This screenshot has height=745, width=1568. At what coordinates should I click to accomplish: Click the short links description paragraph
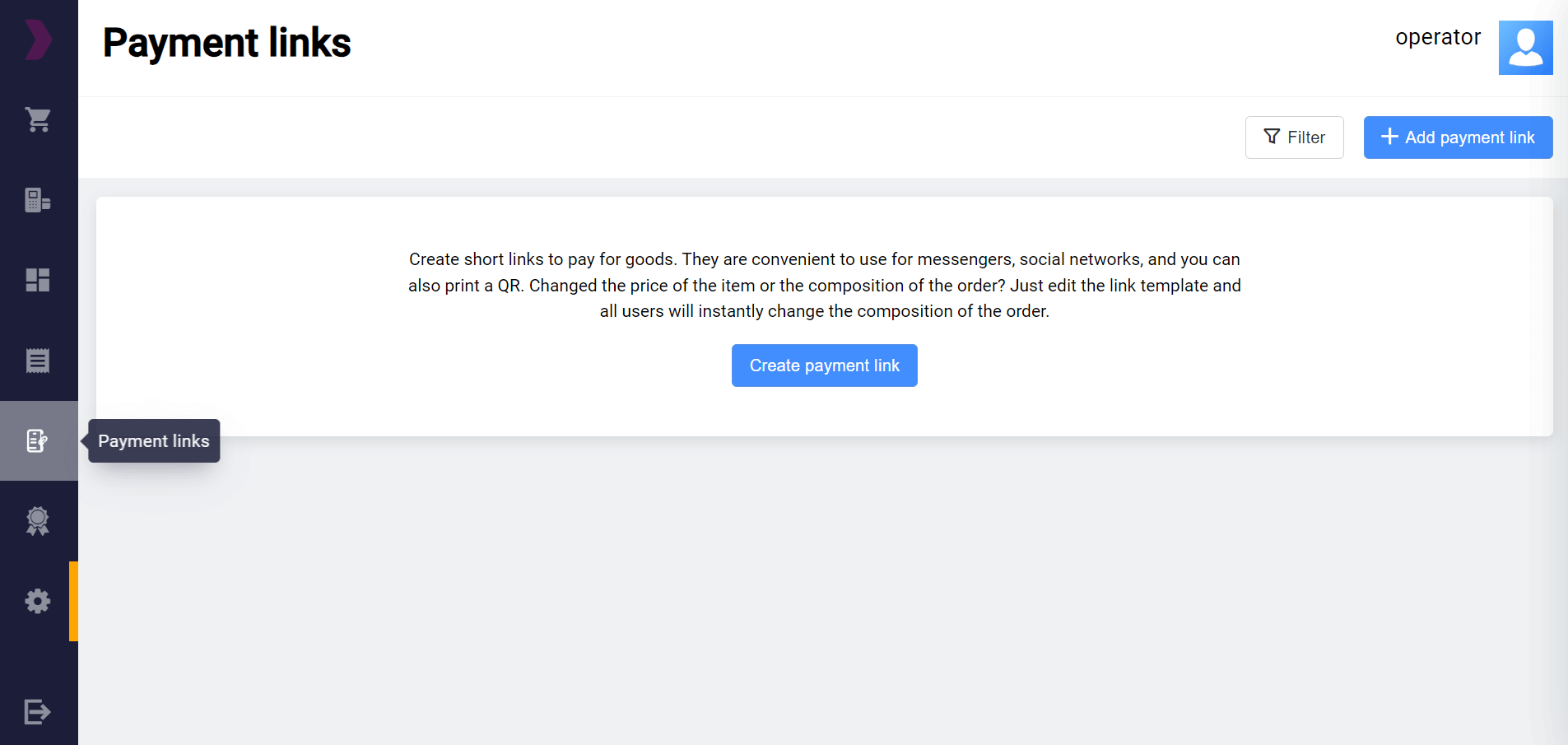(x=824, y=285)
